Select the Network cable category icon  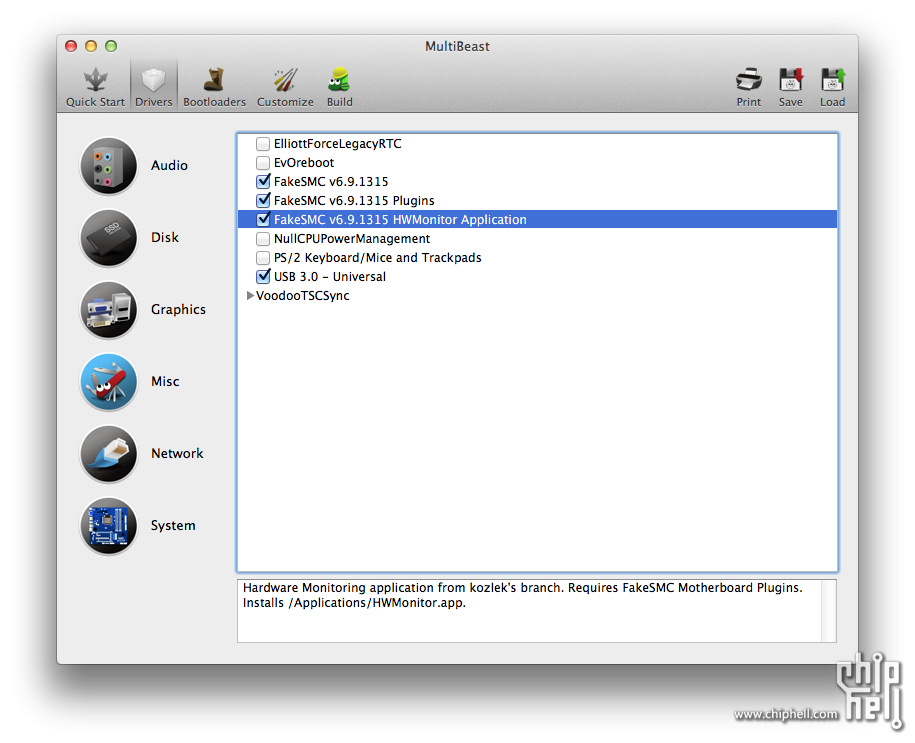tap(109, 454)
